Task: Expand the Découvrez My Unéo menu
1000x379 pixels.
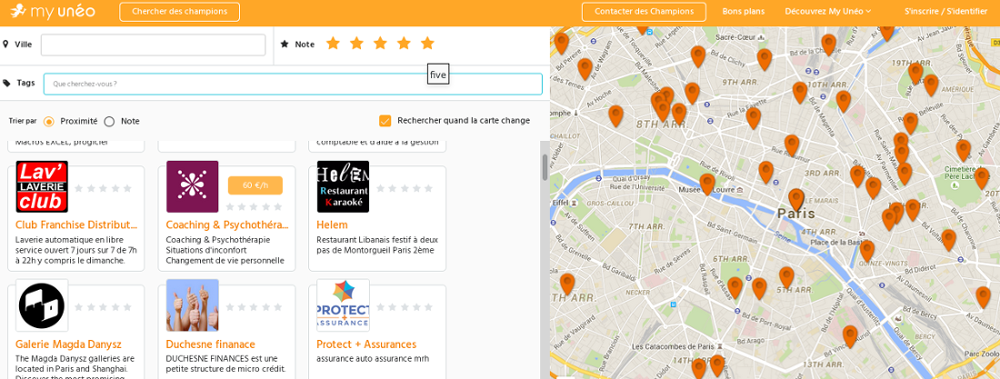Action: 828,11
